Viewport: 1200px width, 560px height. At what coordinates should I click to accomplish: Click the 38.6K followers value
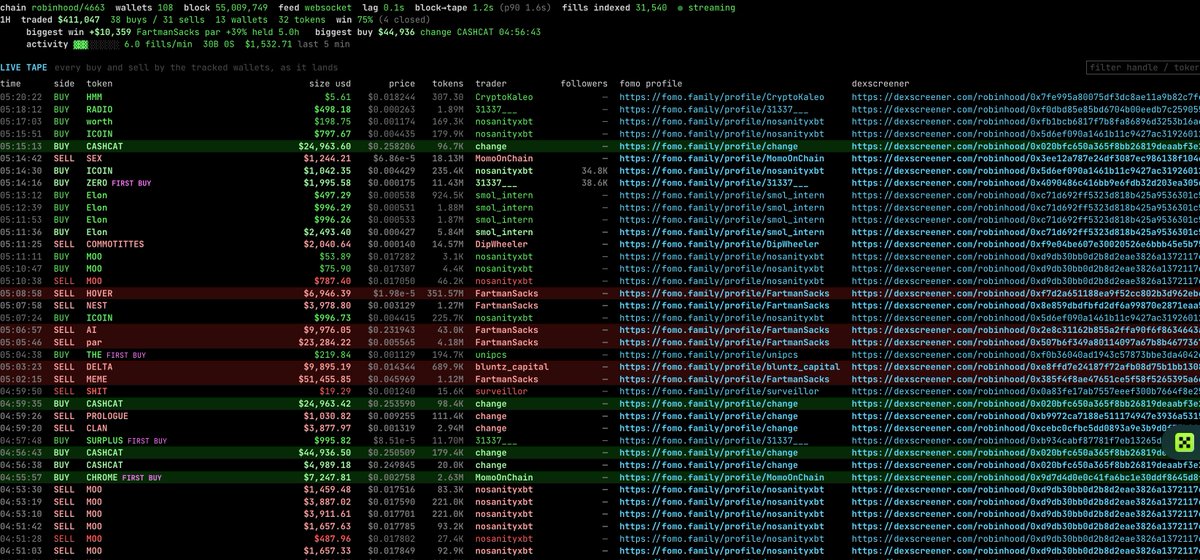point(594,183)
